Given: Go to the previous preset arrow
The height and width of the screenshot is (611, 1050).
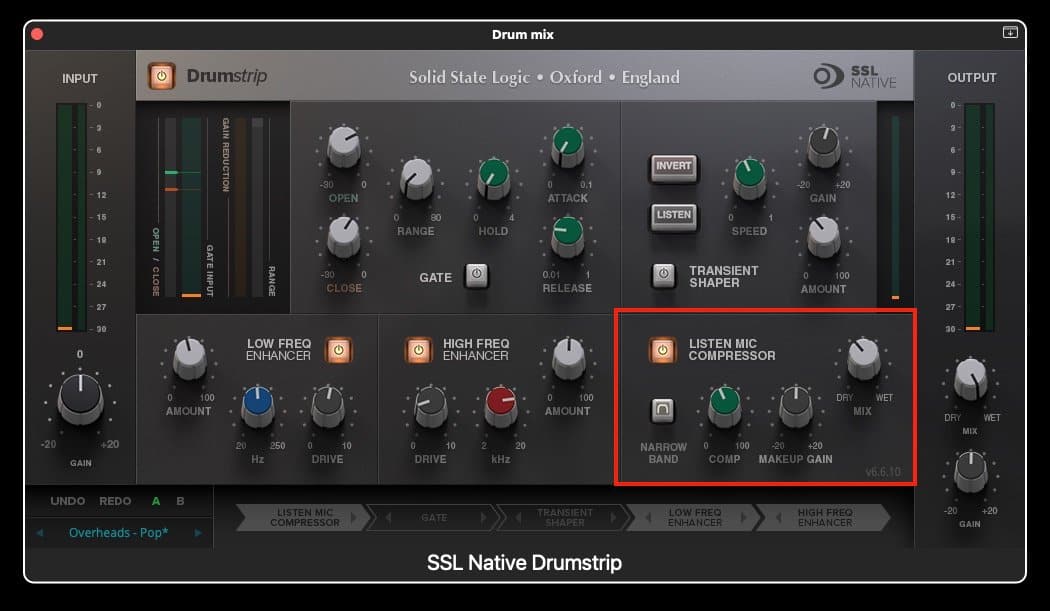Looking at the screenshot, I should (x=40, y=533).
